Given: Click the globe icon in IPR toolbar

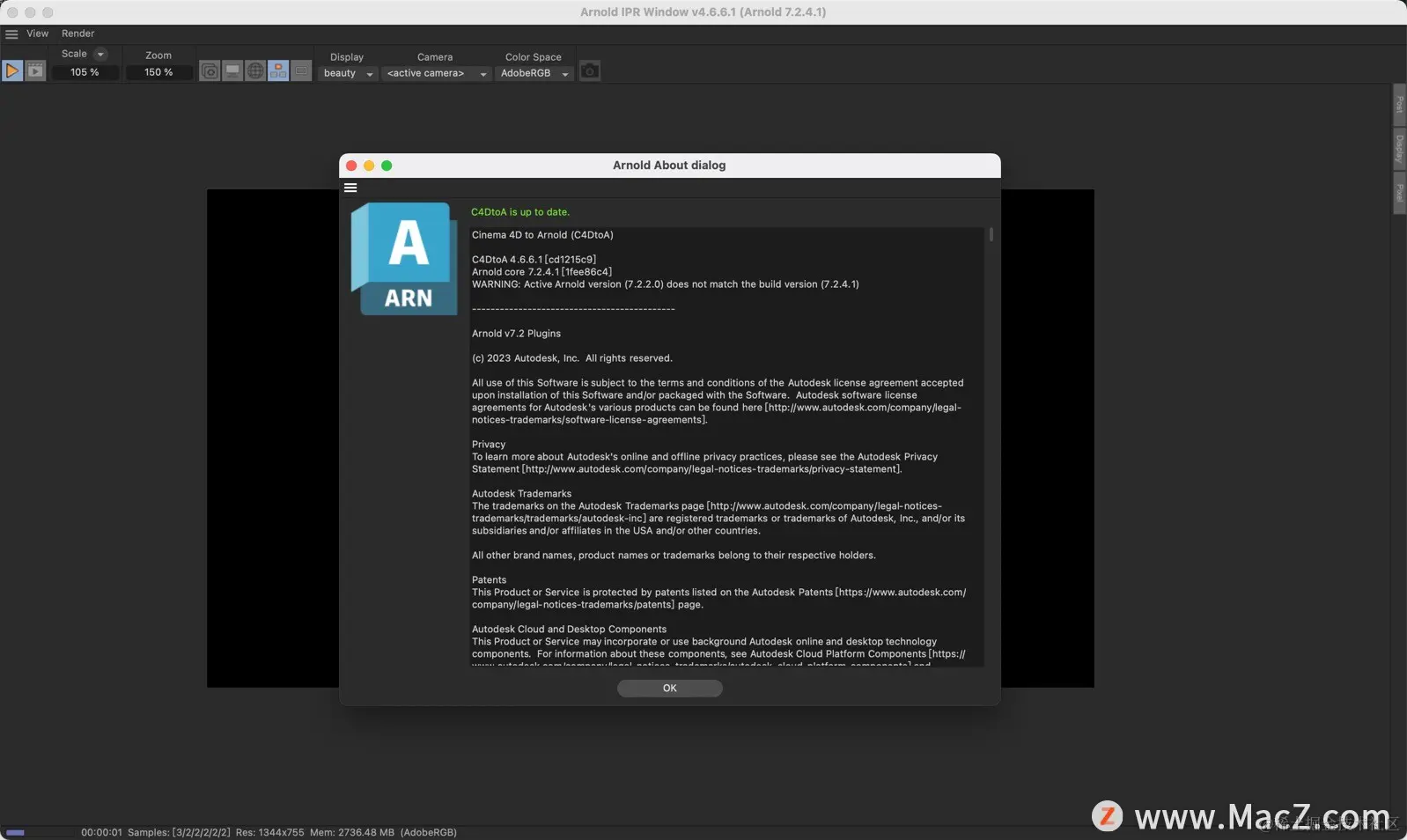Looking at the screenshot, I should click(x=255, y=70).
